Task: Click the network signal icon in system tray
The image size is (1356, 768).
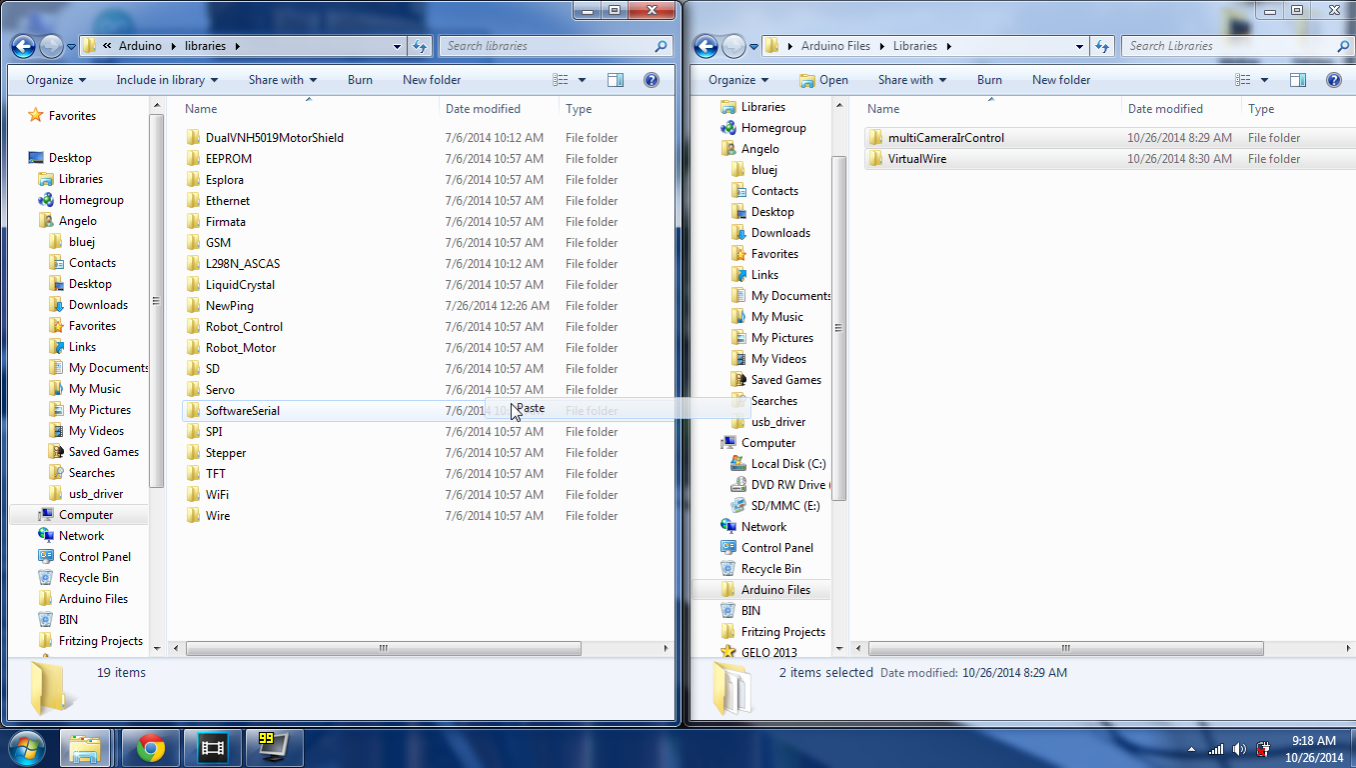Action: point(1216,749)
